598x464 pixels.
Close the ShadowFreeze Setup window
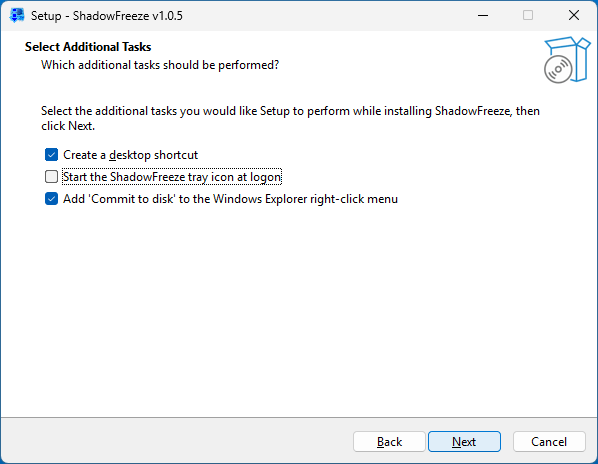(x=574, y=16)
